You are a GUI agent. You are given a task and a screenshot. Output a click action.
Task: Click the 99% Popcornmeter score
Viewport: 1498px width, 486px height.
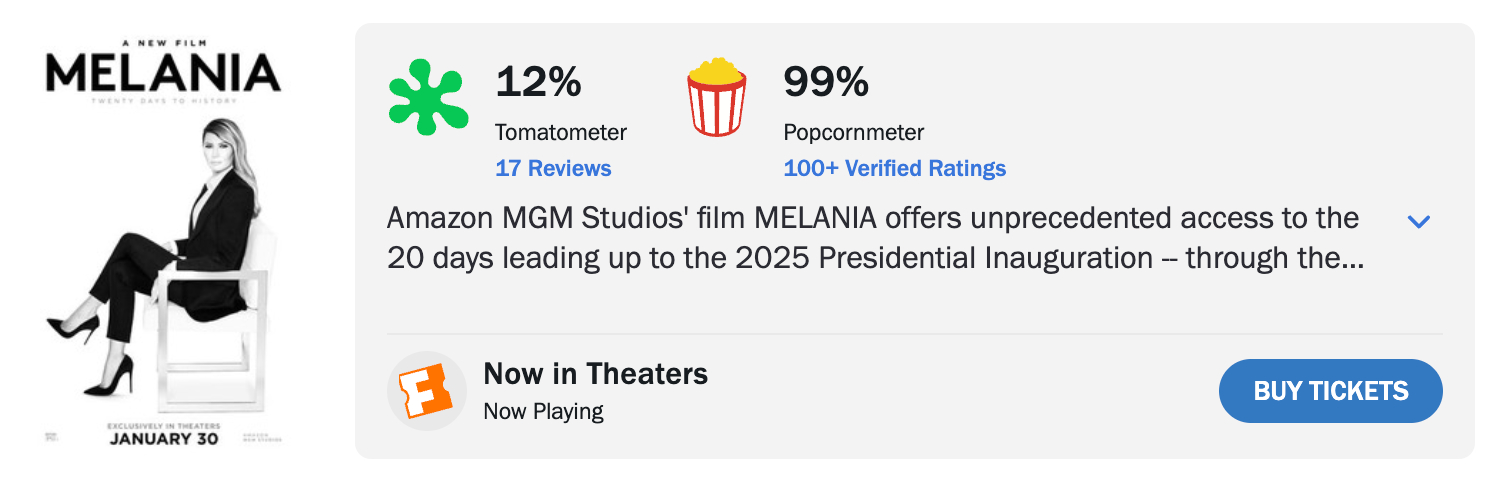click(826, 82)
